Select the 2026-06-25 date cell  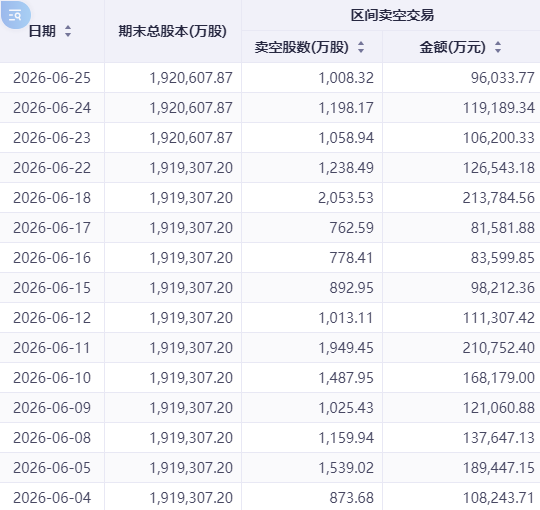(52, 78)
